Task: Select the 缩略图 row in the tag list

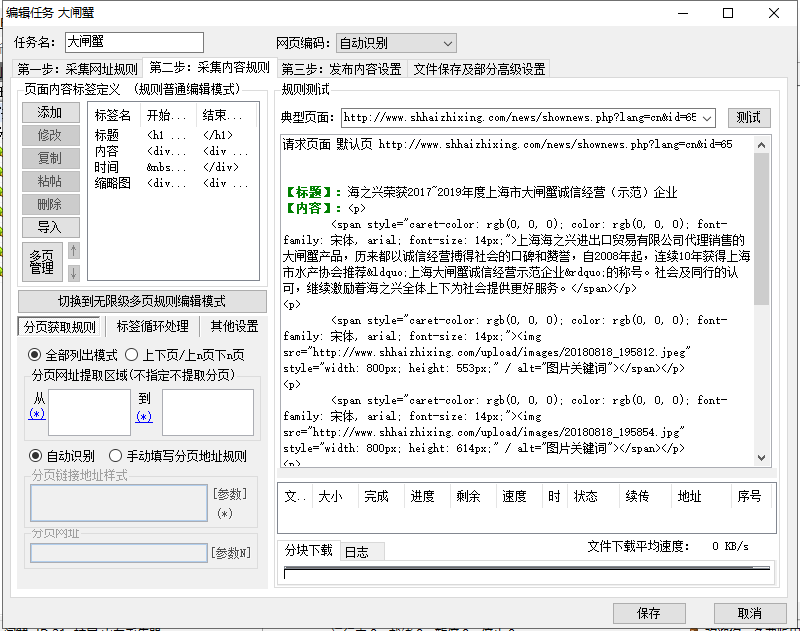Action: 172,183
